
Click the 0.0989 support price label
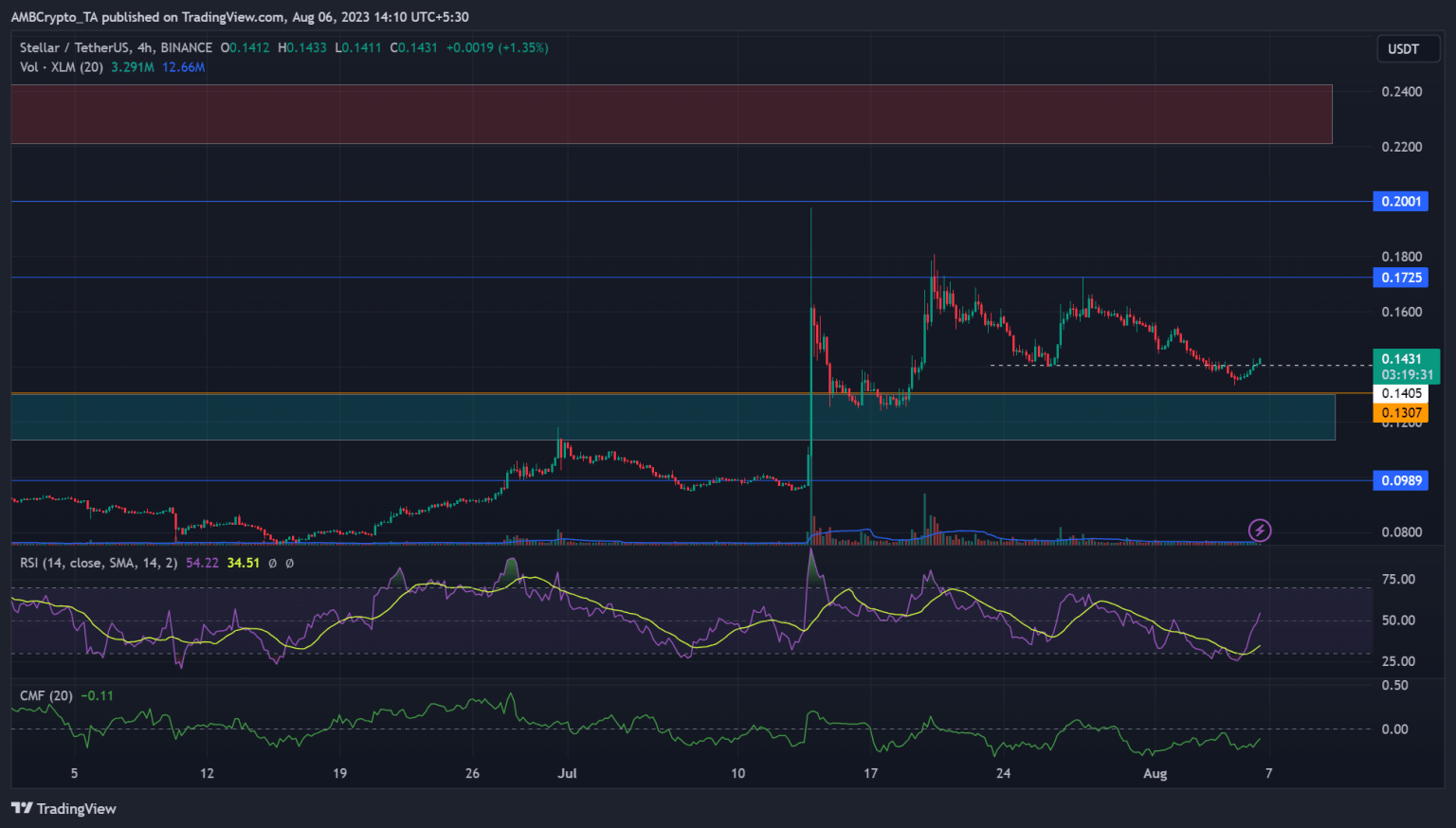click(1400, 480)
